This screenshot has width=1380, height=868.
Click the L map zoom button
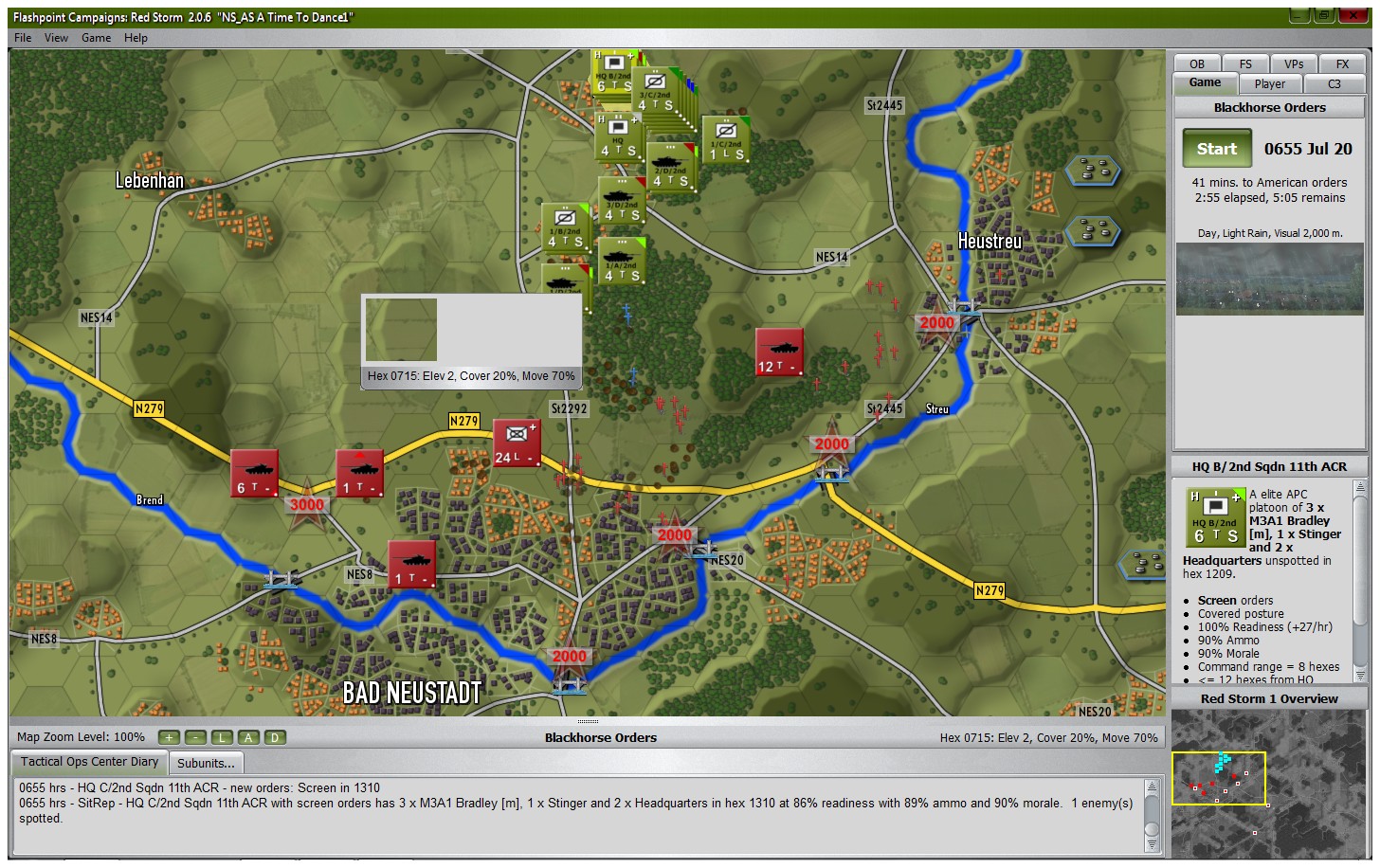click(222, 737)
